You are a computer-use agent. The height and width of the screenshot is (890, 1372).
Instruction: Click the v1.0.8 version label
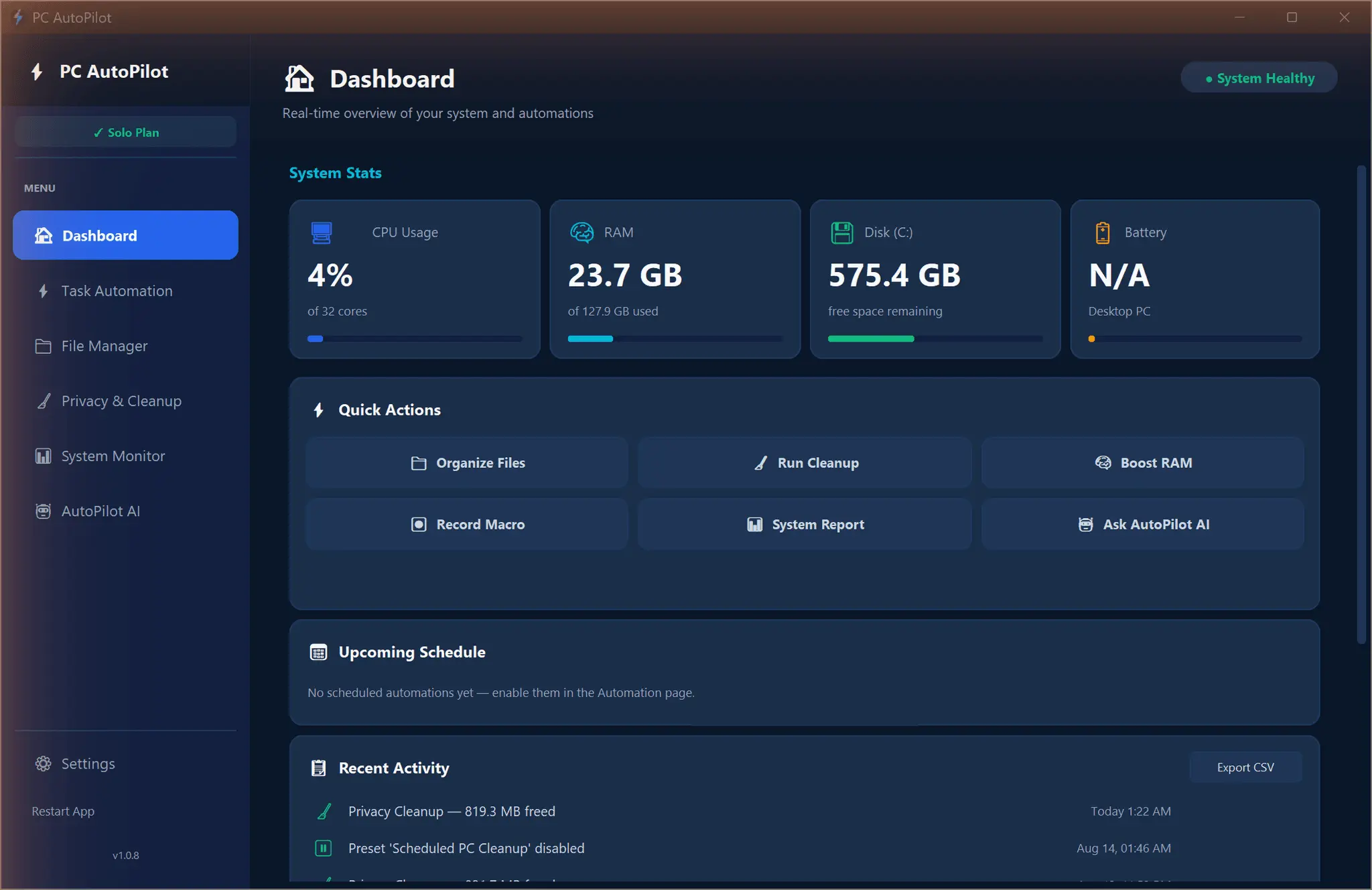pos(125,856)
